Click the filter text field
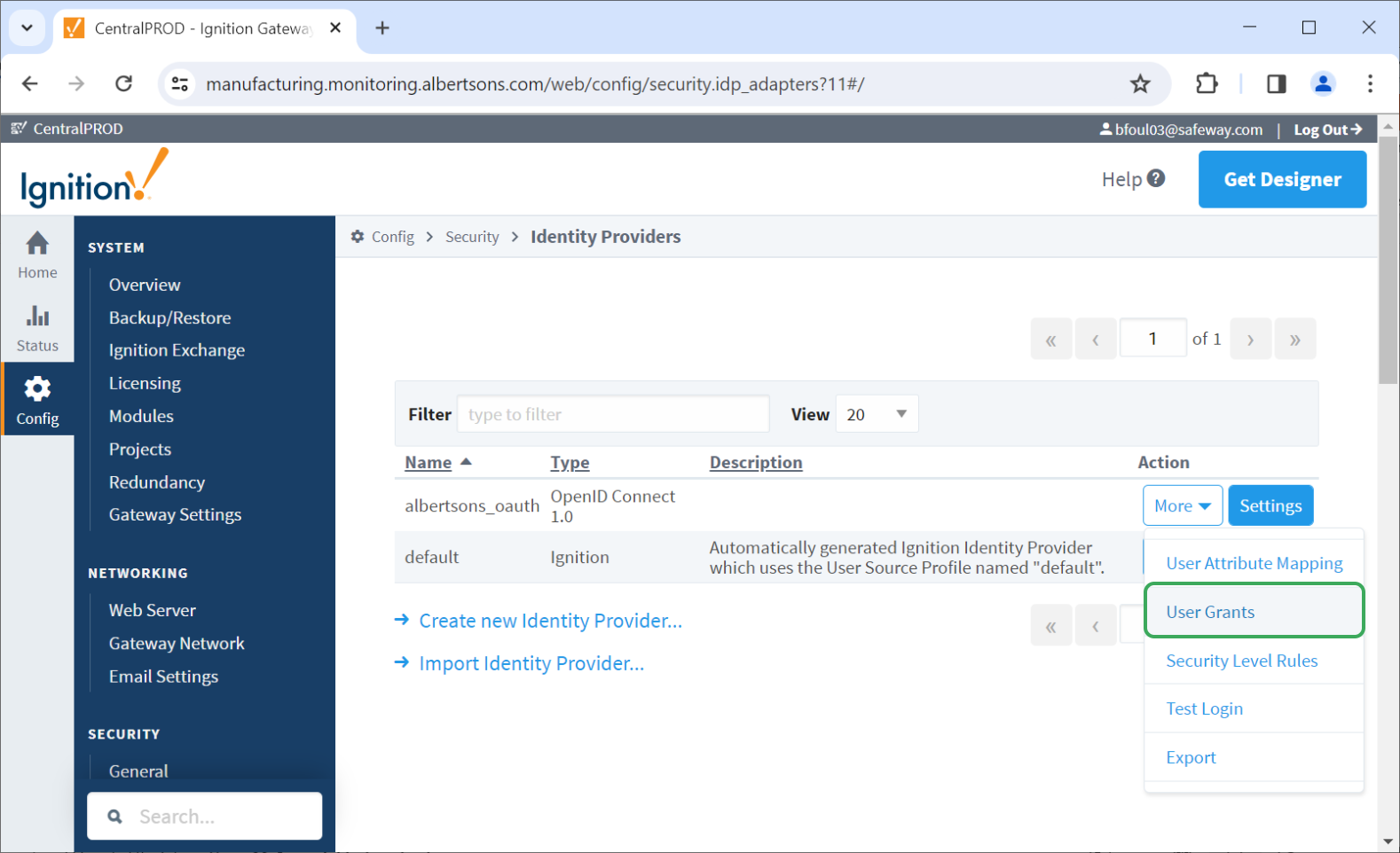Viewport: 1400px width, 853px height. 613,414
